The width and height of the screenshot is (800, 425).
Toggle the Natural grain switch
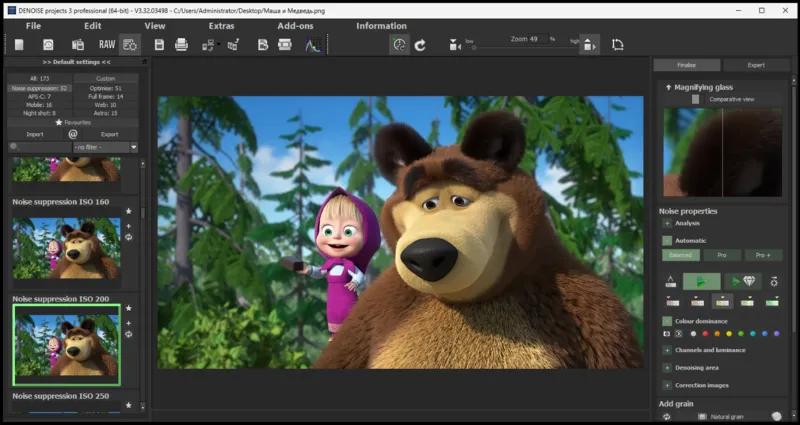tap(776, 416)
